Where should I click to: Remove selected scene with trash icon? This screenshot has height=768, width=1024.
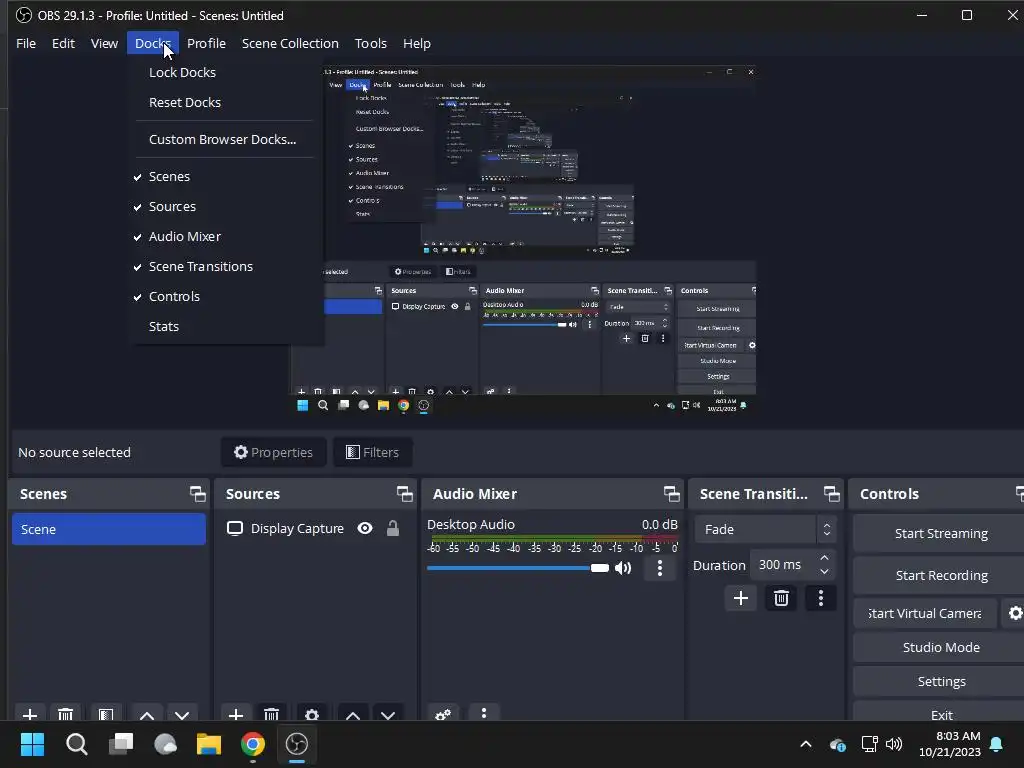pos(65,714)
